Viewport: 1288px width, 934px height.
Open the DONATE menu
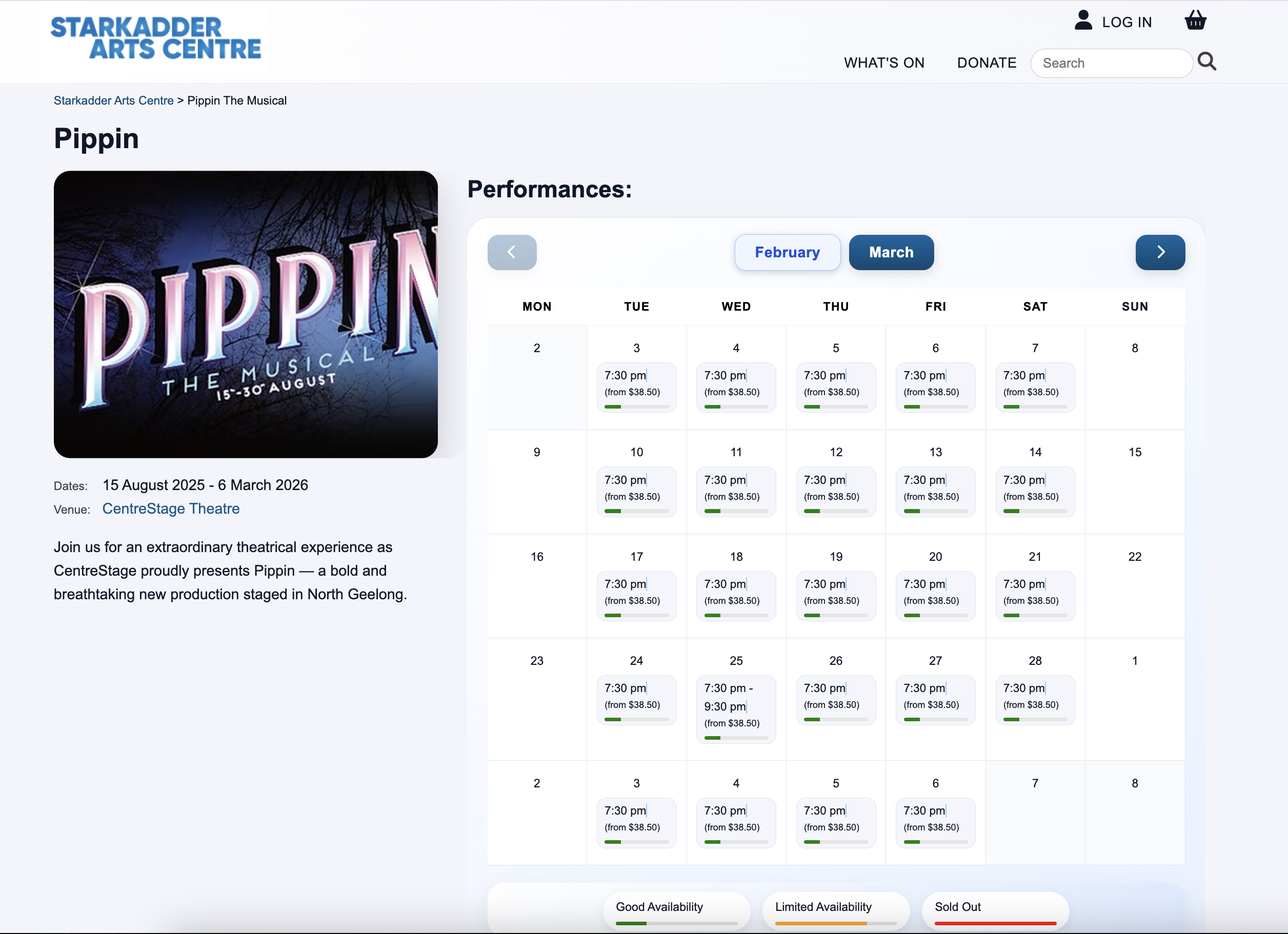pyautogui.click(x=987, y=63)
